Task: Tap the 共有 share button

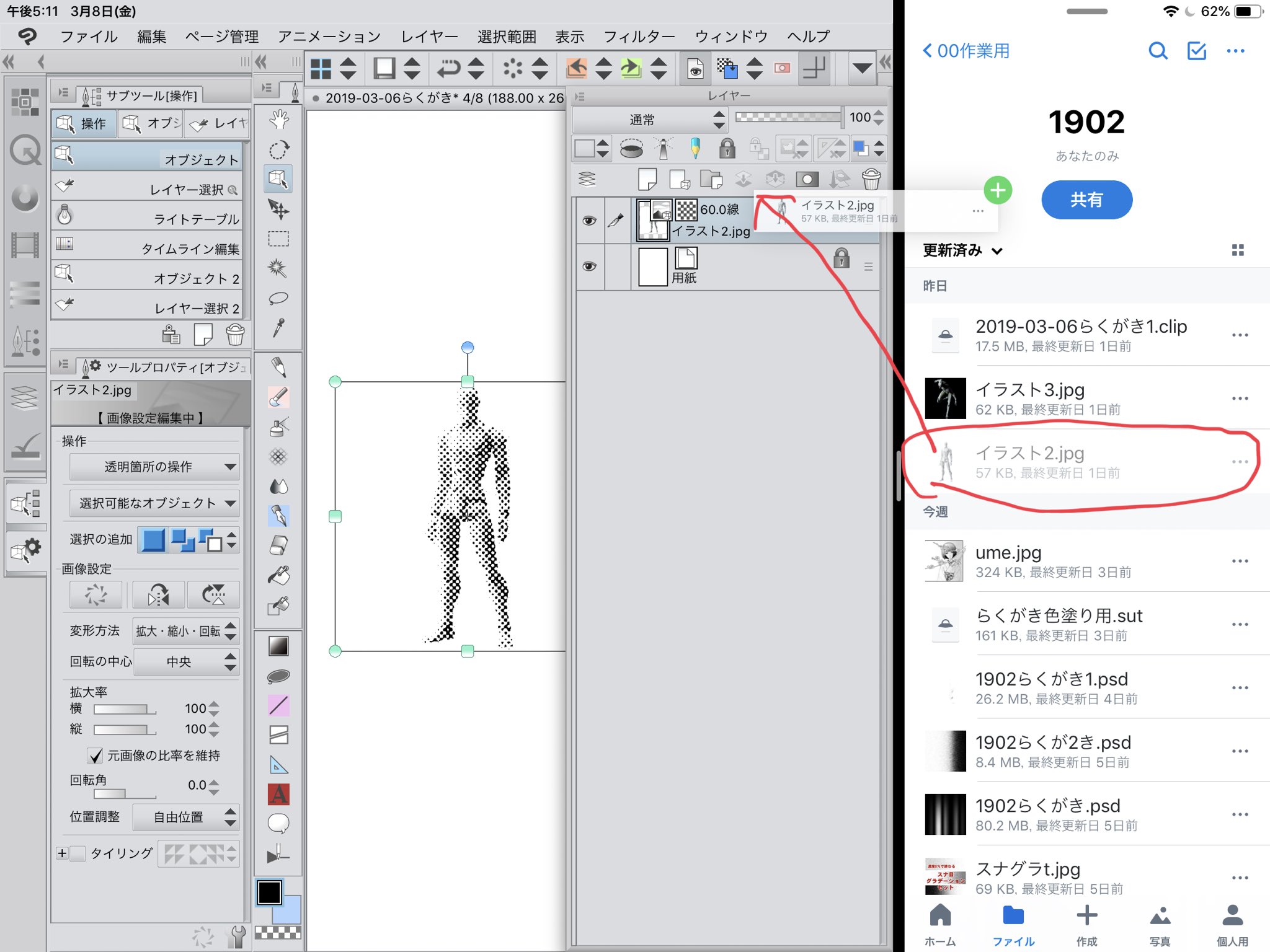Action: point(1086,200)
